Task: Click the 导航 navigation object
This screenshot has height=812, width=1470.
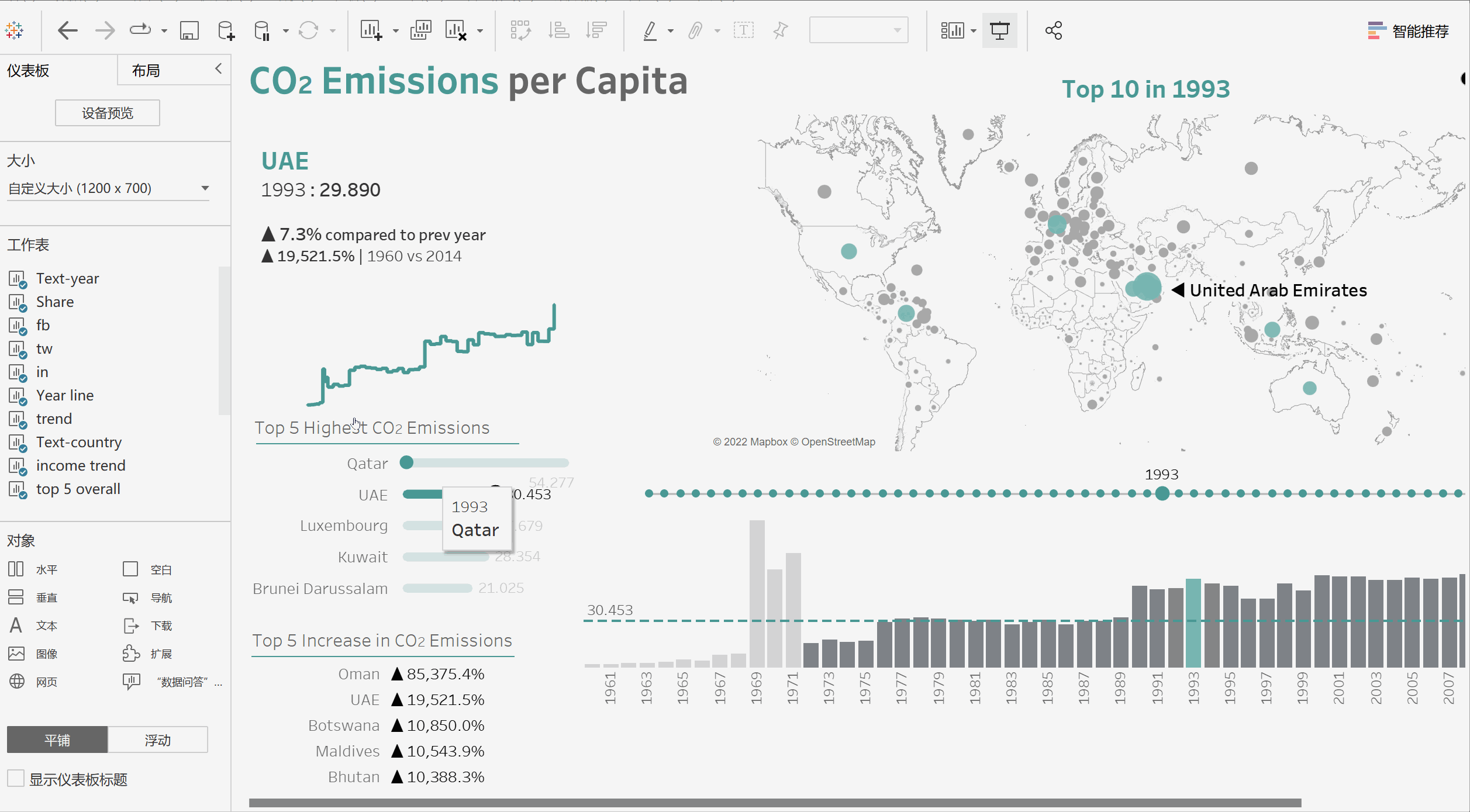Action: (x=147, y=597)
